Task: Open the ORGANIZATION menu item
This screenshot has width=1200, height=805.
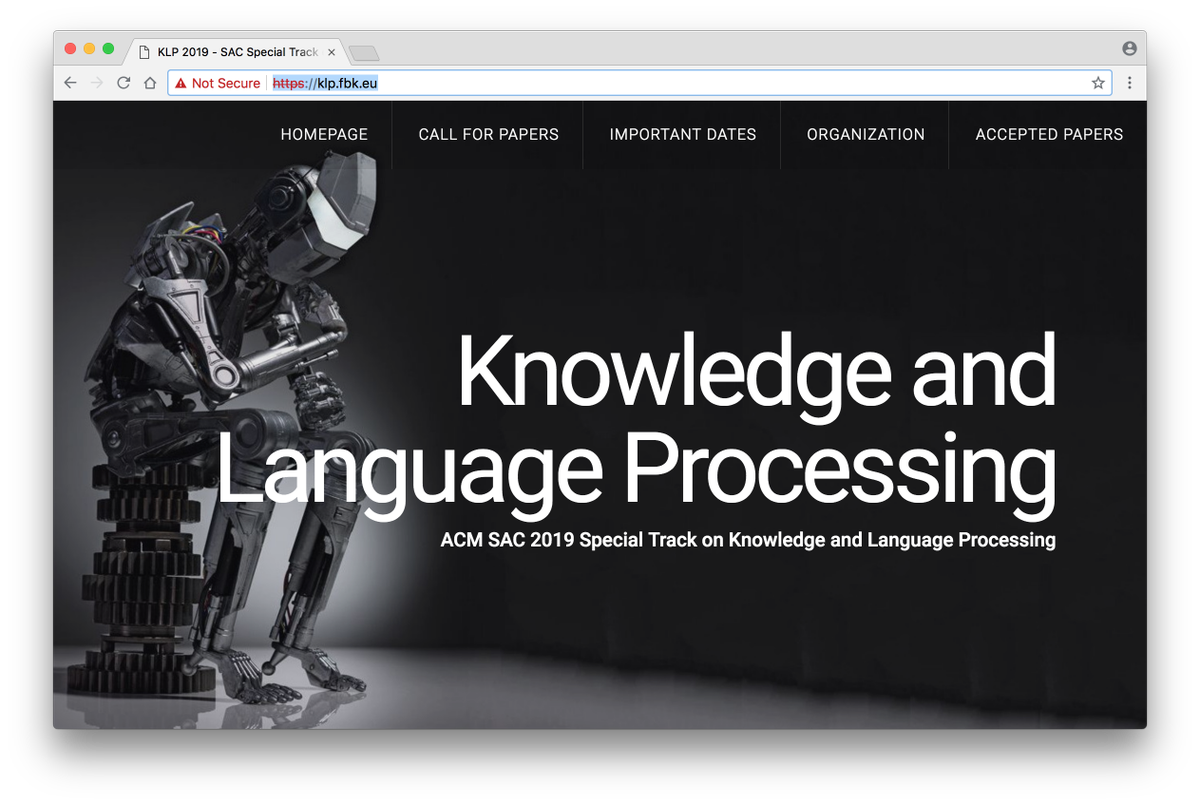Action: pos(866,134)
